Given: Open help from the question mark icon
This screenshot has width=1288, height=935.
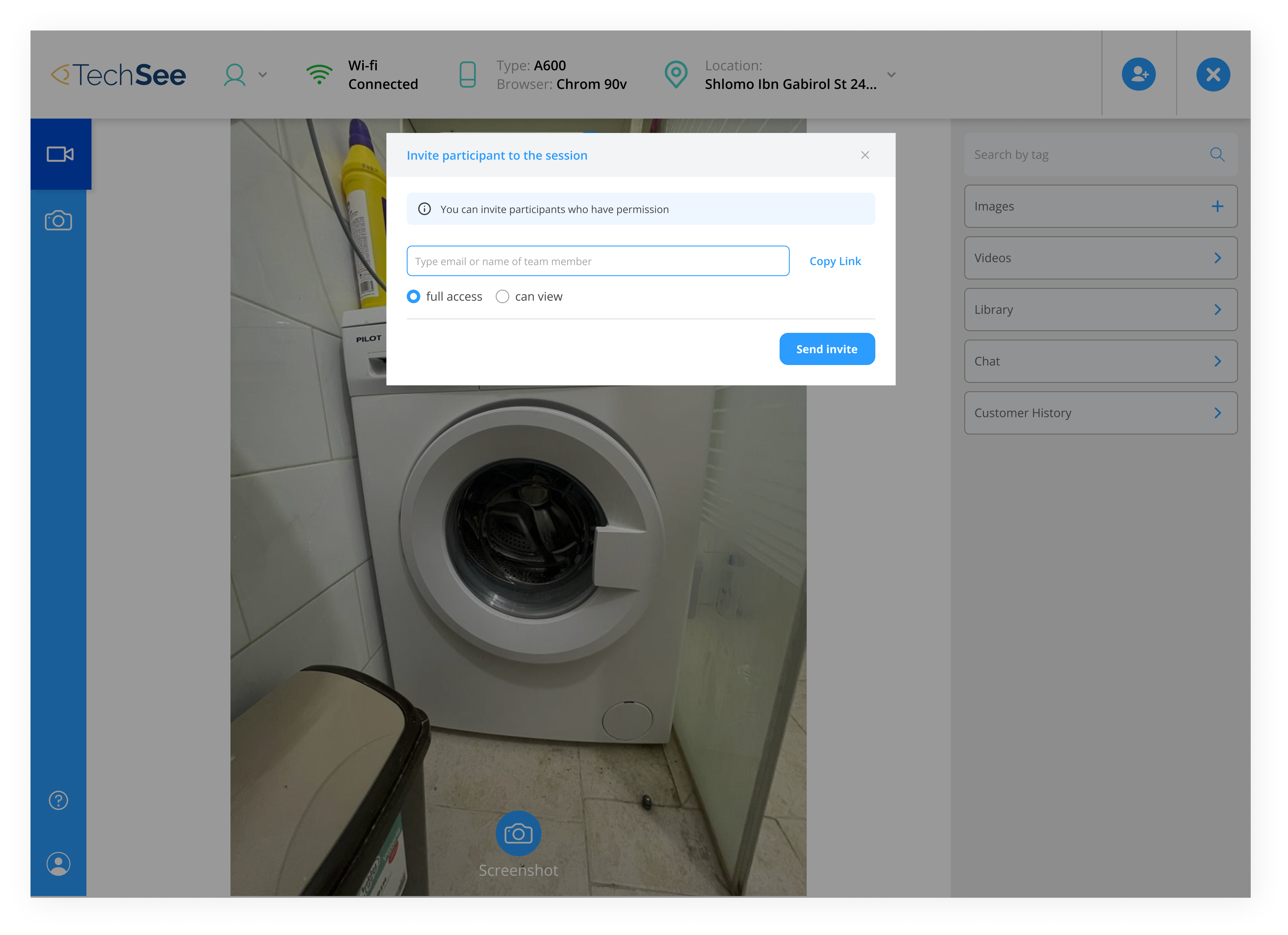Looking at the screenshot, I should click(58, 800).
